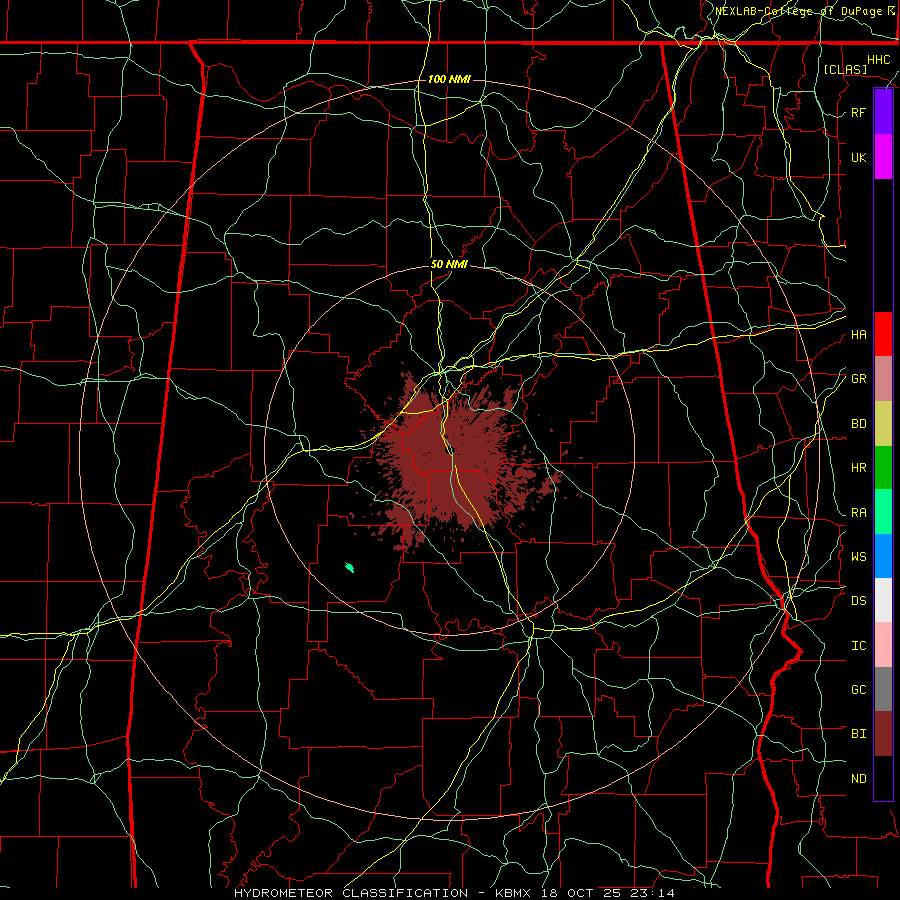The width and height of the screenshot is (900, 900).
Task: Click the IC legend label
Action: 858,646
